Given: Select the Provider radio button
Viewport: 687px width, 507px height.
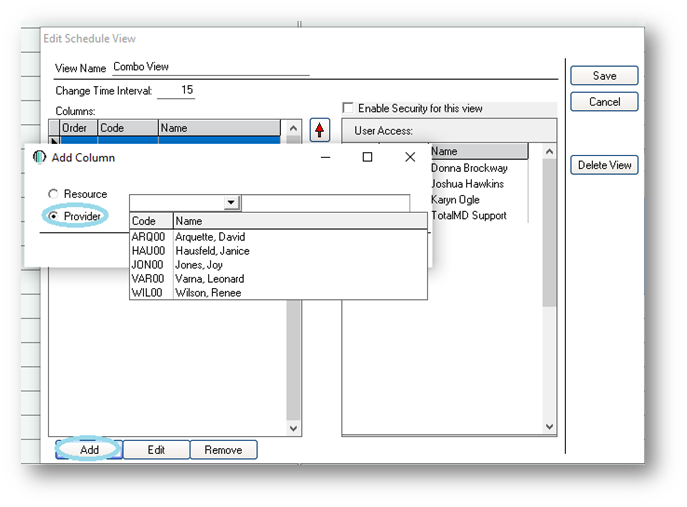Looking at the screenshot, I should point(53,216).
